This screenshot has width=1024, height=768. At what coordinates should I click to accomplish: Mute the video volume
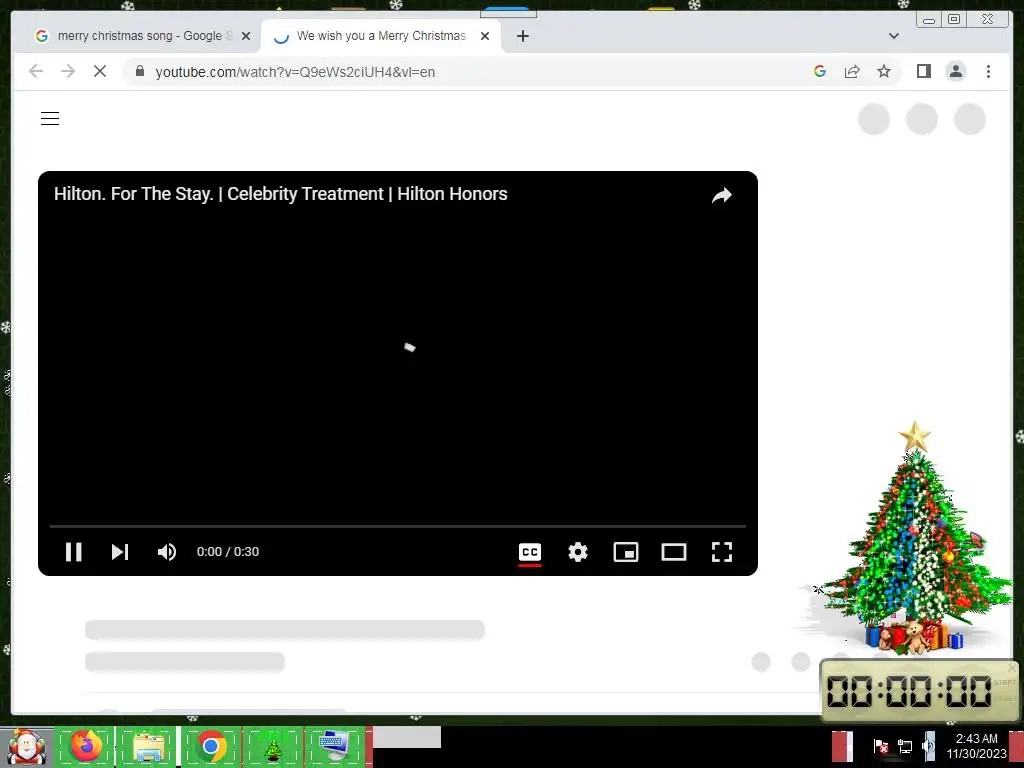[167, 552]
